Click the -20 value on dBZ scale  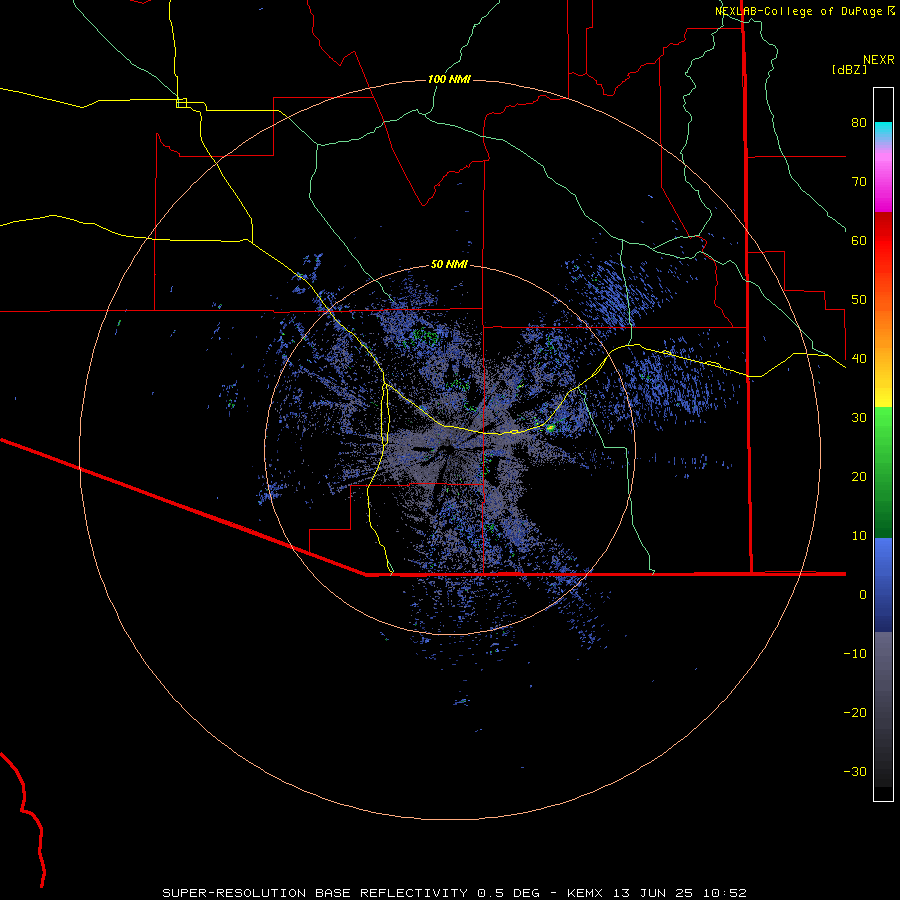click(x=855, y=713)
